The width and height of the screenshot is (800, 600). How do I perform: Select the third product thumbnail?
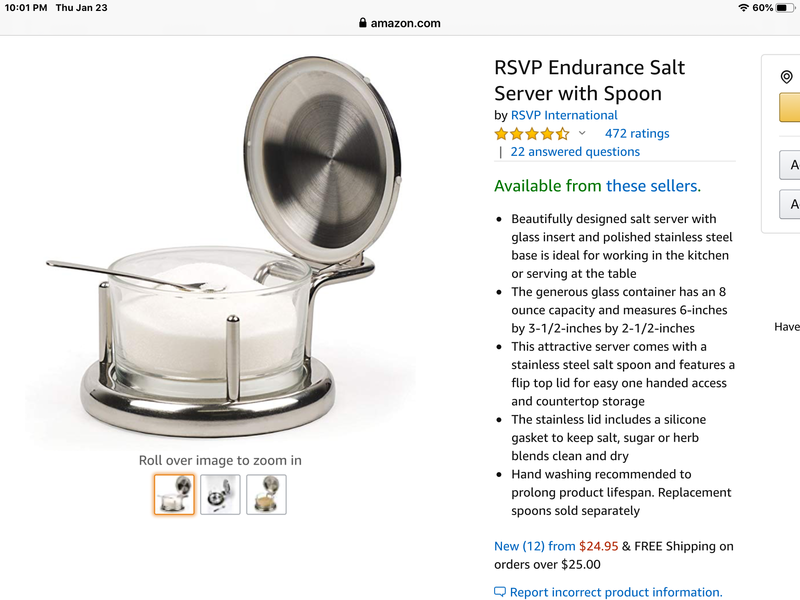point(266,494)
